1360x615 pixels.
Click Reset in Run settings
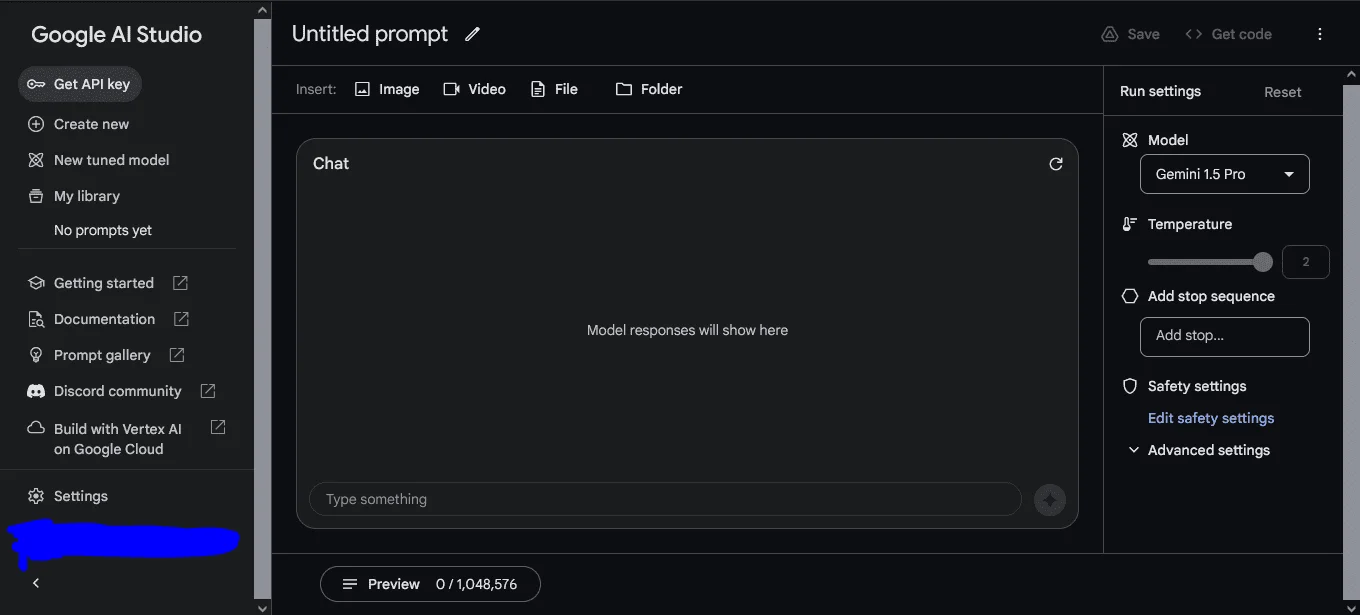click(x=1283, y=92)
